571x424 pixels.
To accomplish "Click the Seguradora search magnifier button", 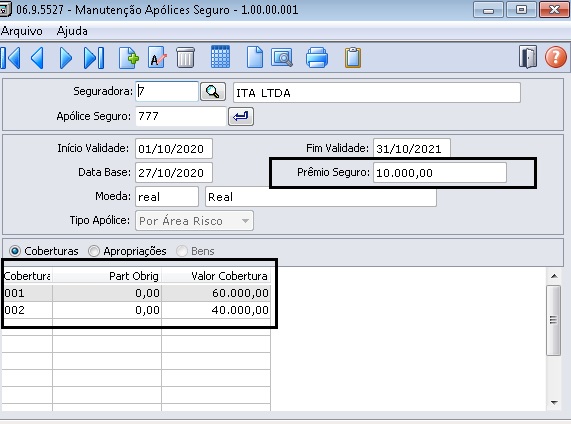I will pyautogui.click(x=213, y=92).
